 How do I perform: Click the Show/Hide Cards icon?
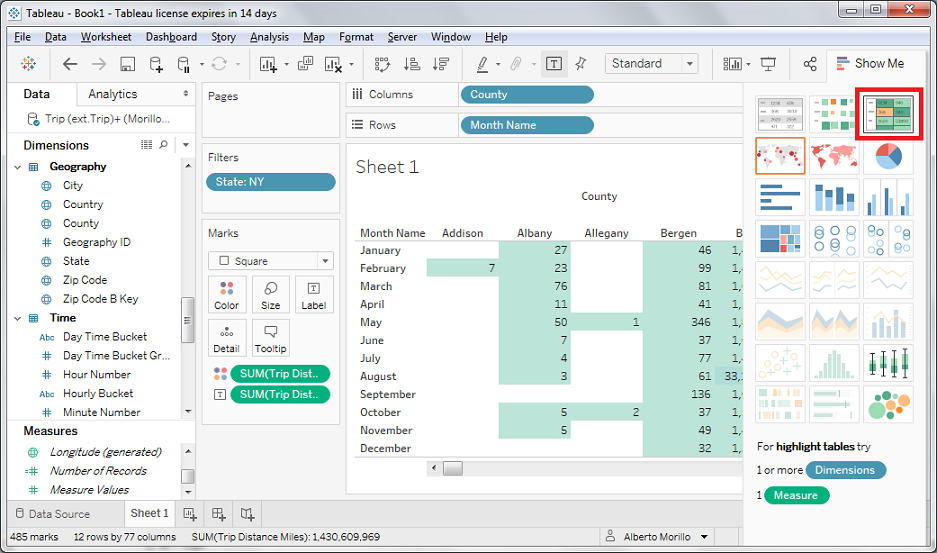[x=732, y=64]
